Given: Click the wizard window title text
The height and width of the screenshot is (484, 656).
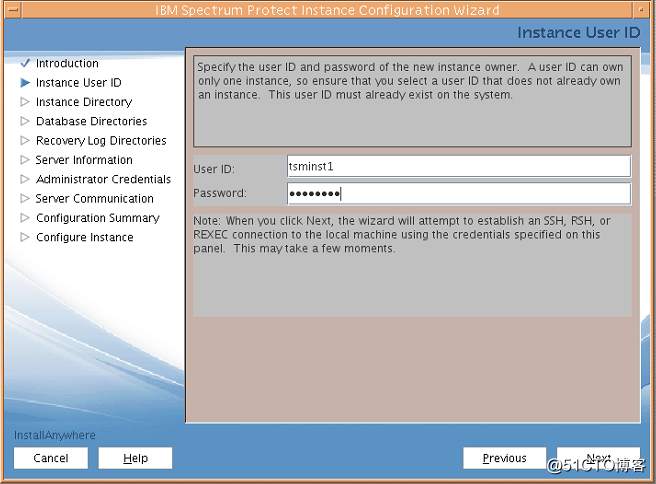Looking at the screenshot, I should pyautogui.click(x=327, y=10).
